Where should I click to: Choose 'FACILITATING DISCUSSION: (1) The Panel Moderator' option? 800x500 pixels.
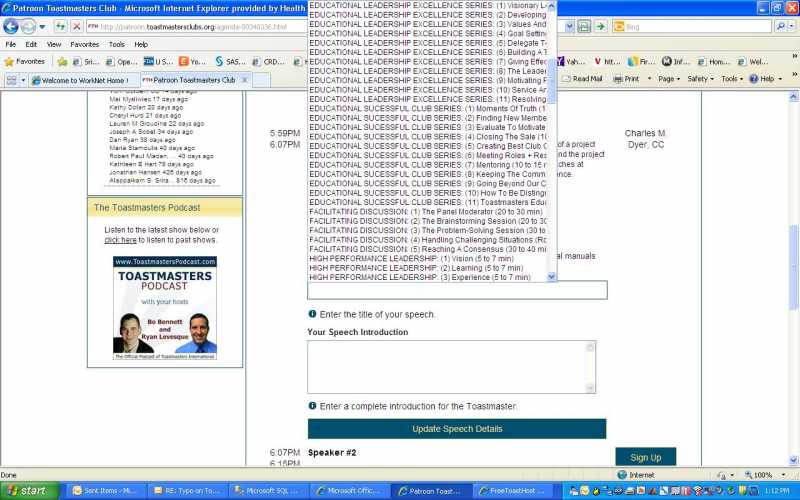point(427,212)
